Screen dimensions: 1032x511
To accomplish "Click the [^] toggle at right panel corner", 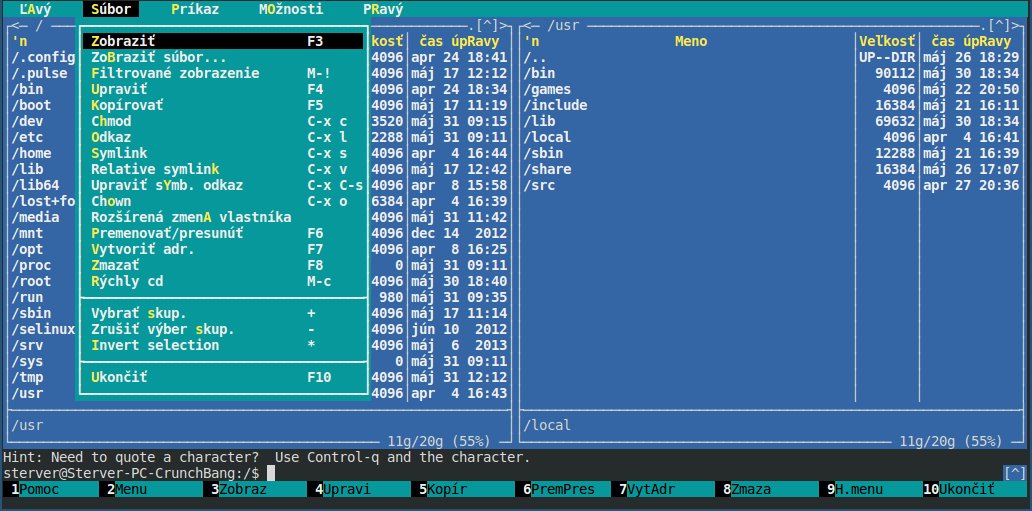I will [x=999, y=24].
